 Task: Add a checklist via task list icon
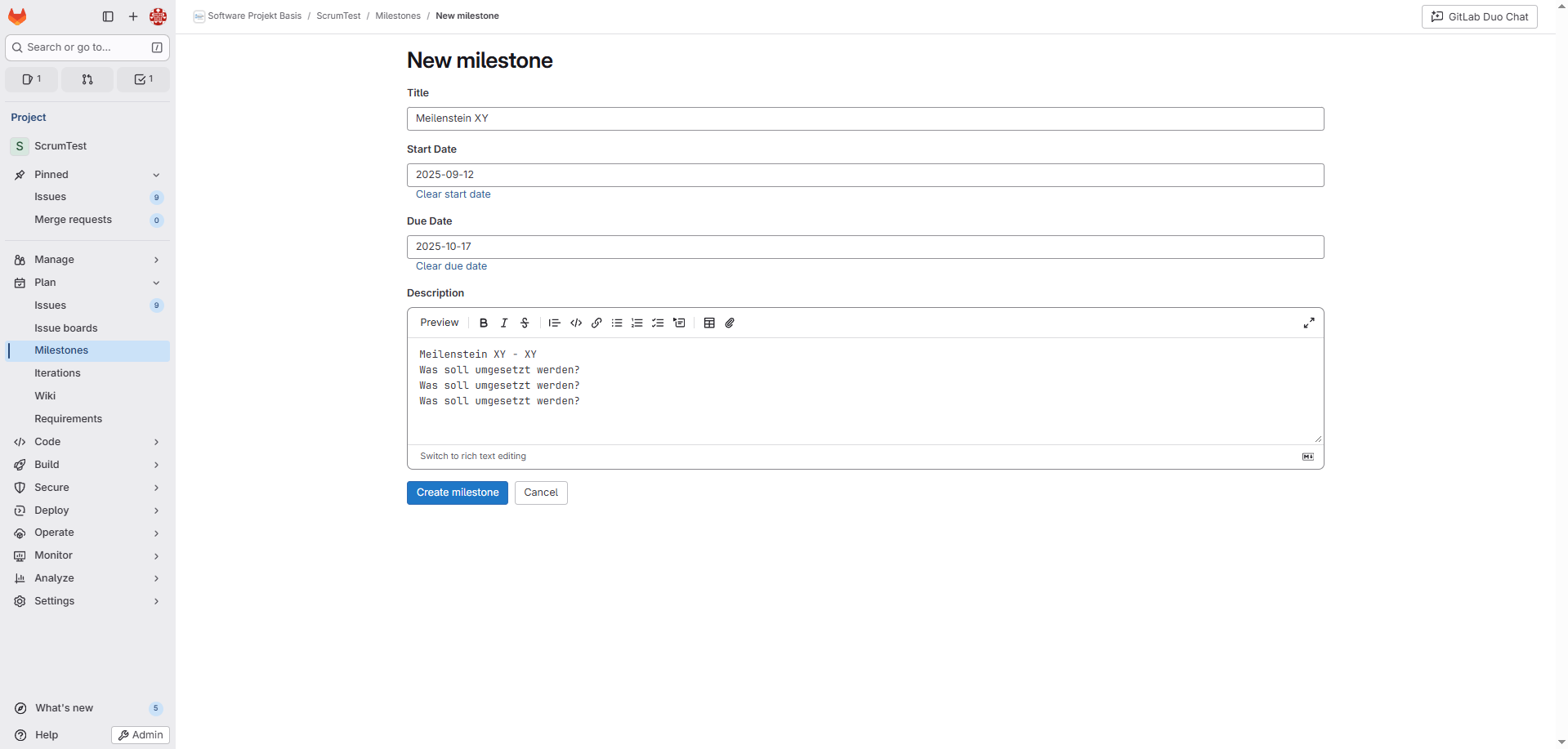click(x=658, y=323)
